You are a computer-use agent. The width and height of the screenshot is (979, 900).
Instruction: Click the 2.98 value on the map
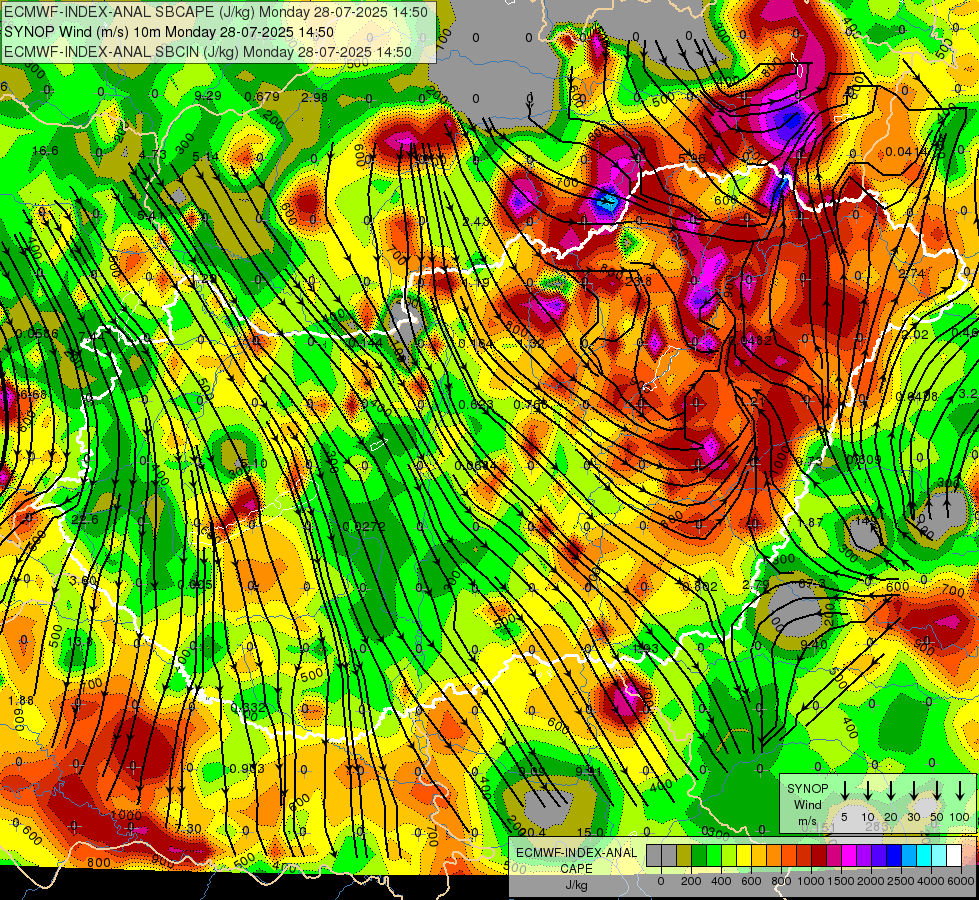314,97
